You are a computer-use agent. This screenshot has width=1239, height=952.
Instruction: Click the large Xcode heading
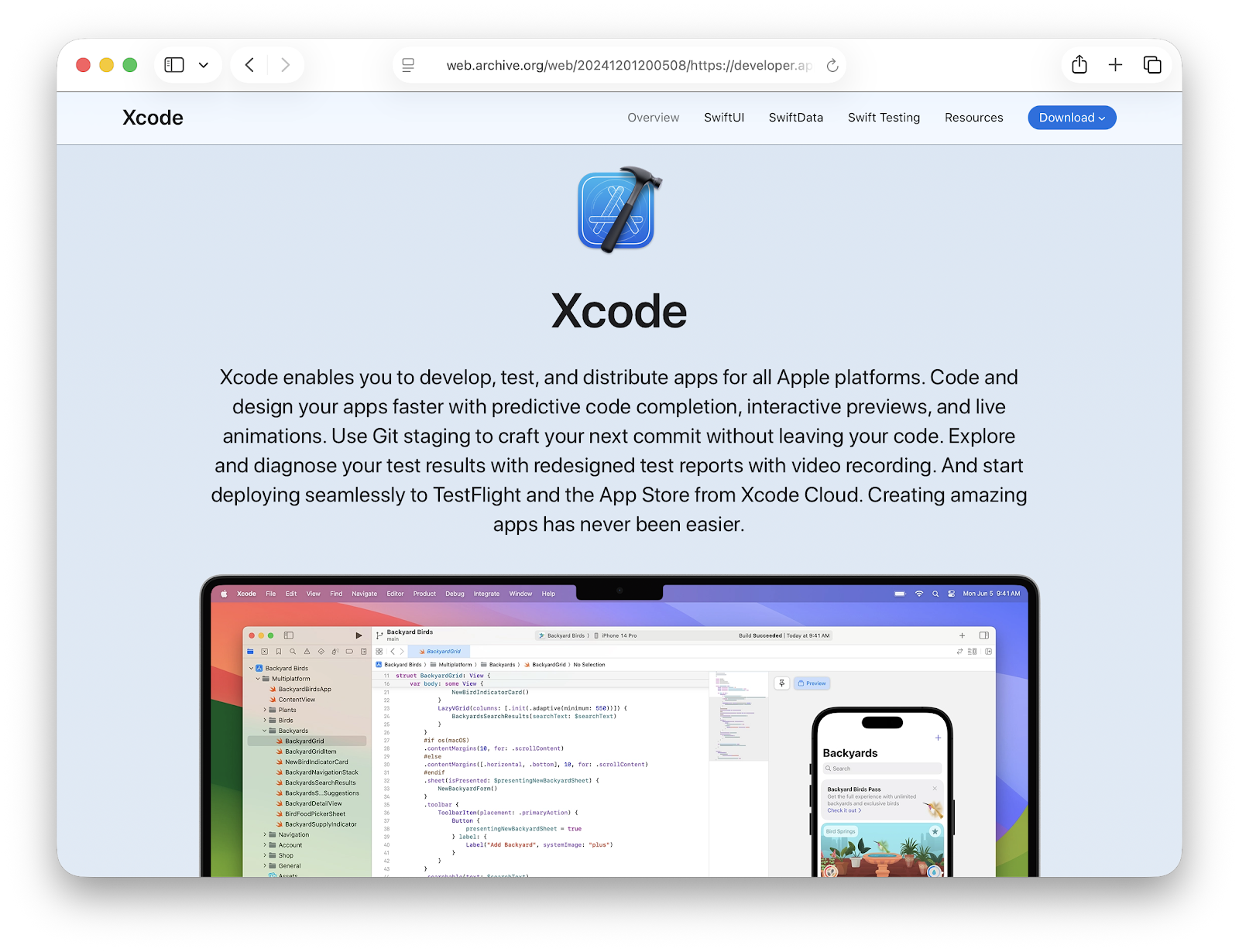pos(619,311)
